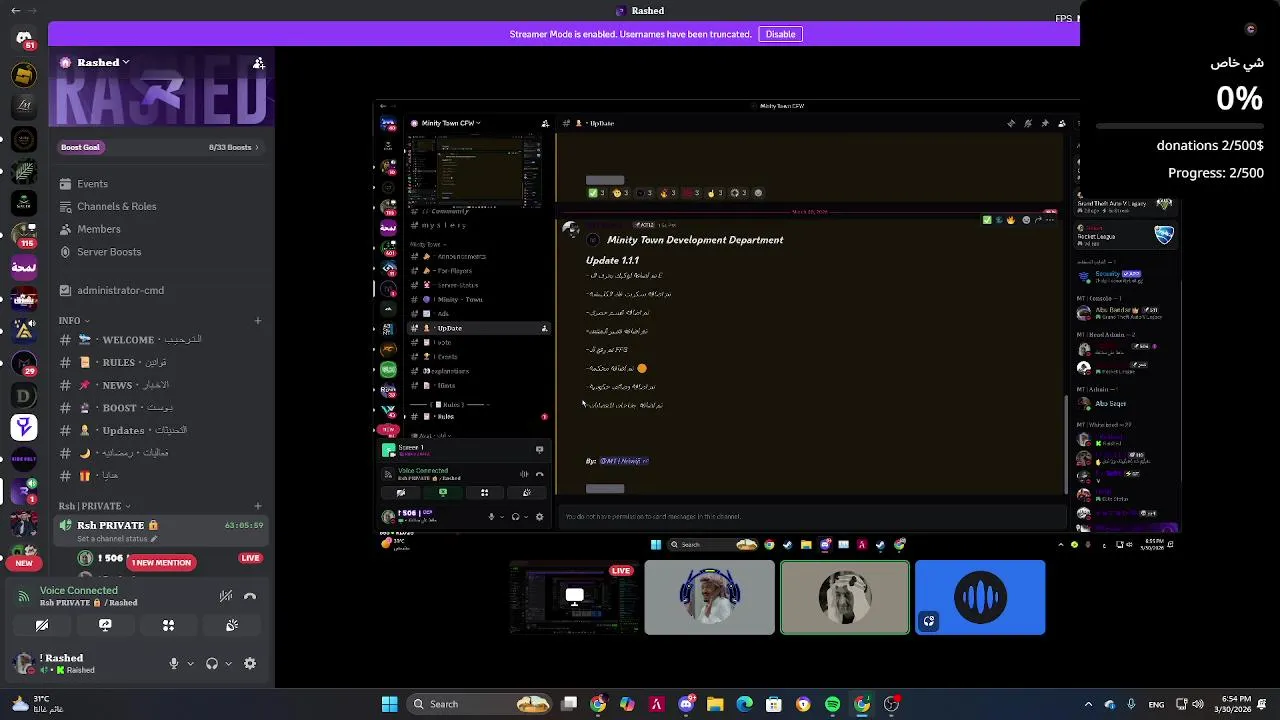Add a channel to INFO category

click(258, 321)
